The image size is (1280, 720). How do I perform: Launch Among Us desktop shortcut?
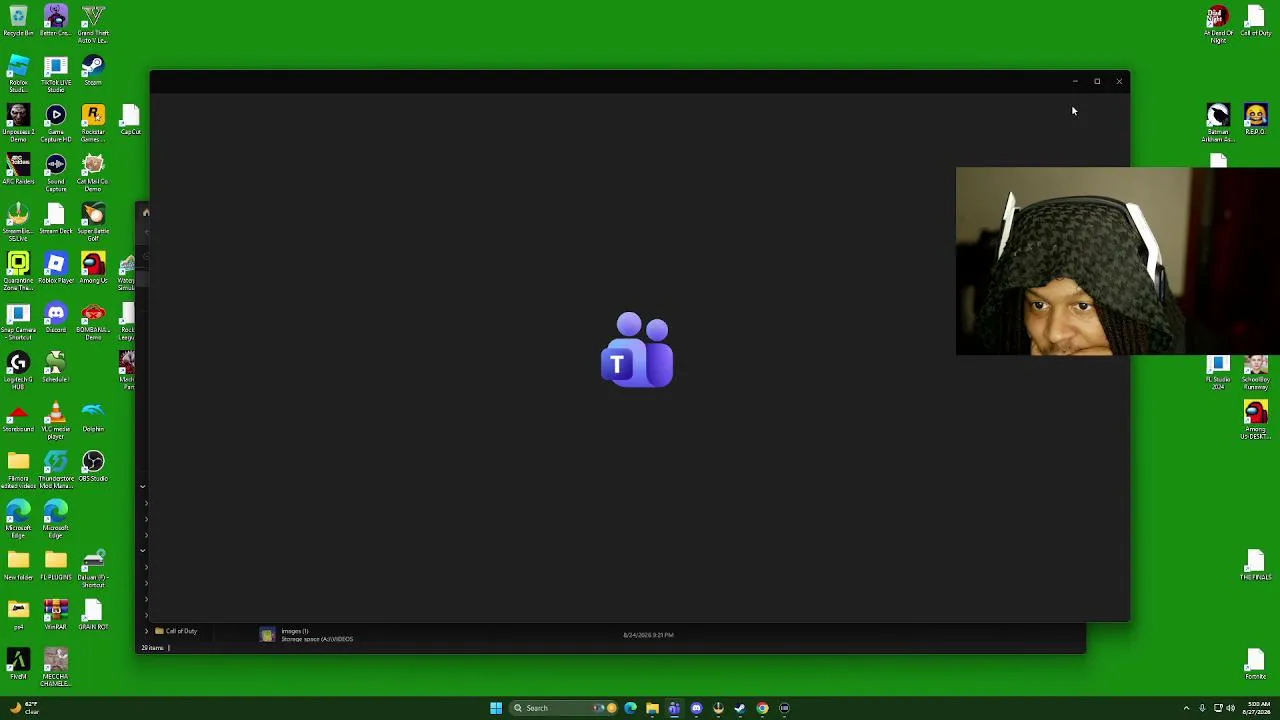pos(93,267)
